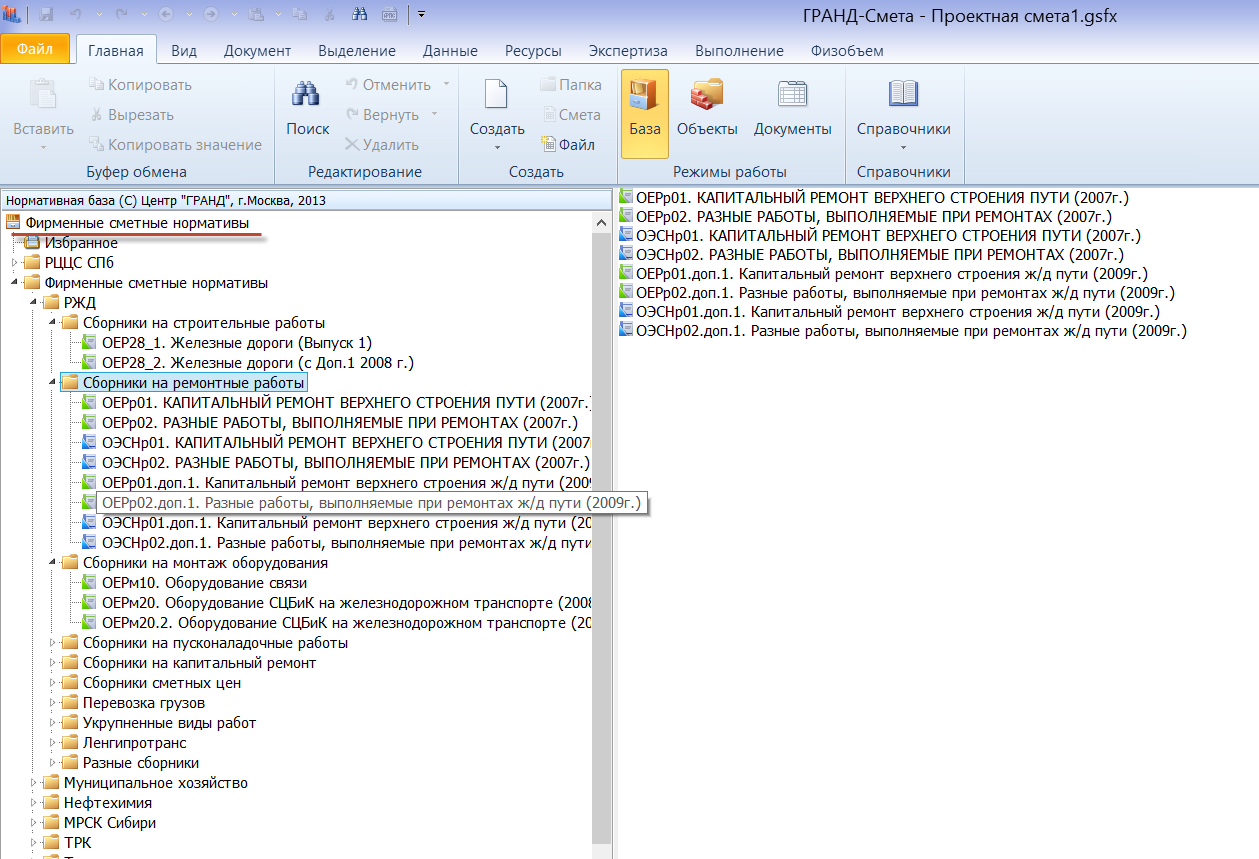
Task: Switch to Документы mode
Action: click(792, 95)
